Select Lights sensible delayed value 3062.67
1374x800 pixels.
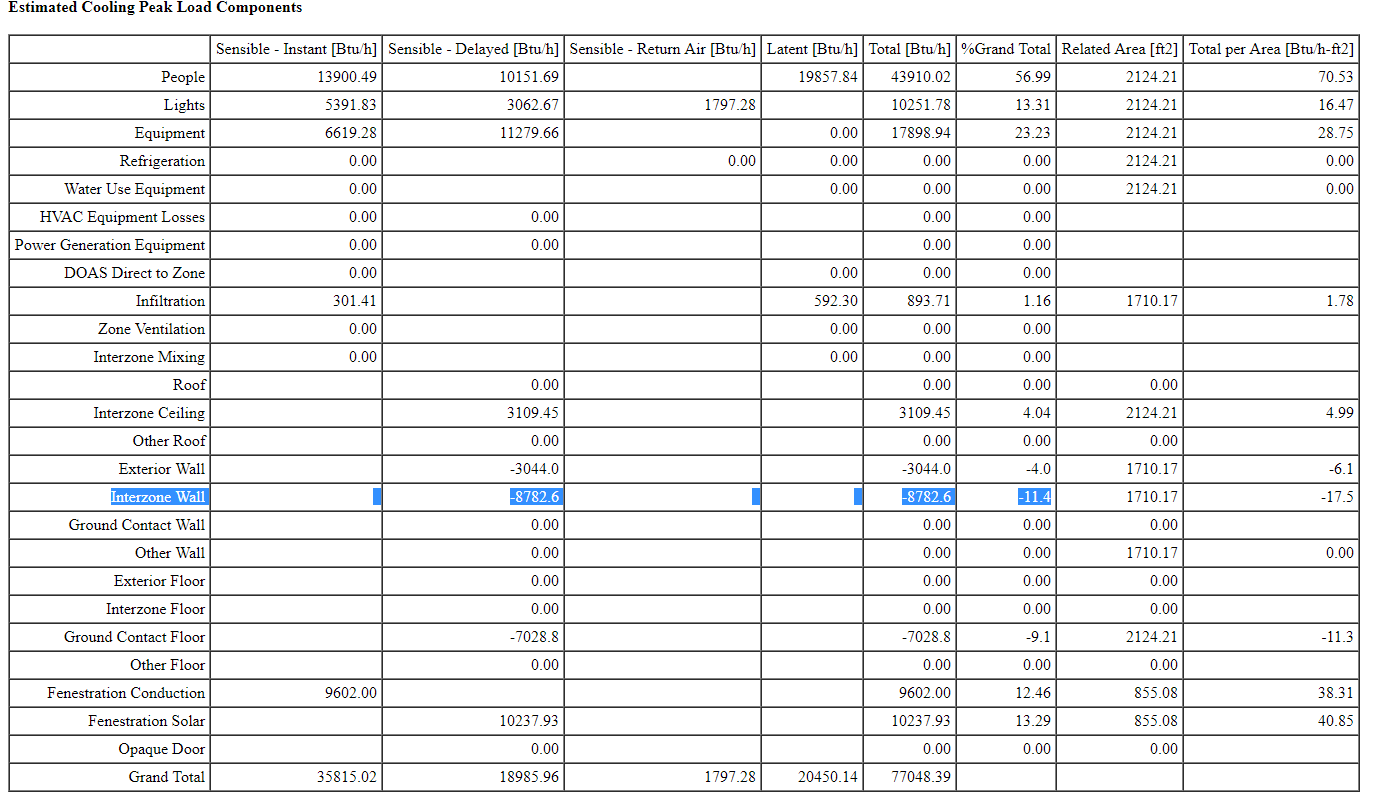pos(533,105)
